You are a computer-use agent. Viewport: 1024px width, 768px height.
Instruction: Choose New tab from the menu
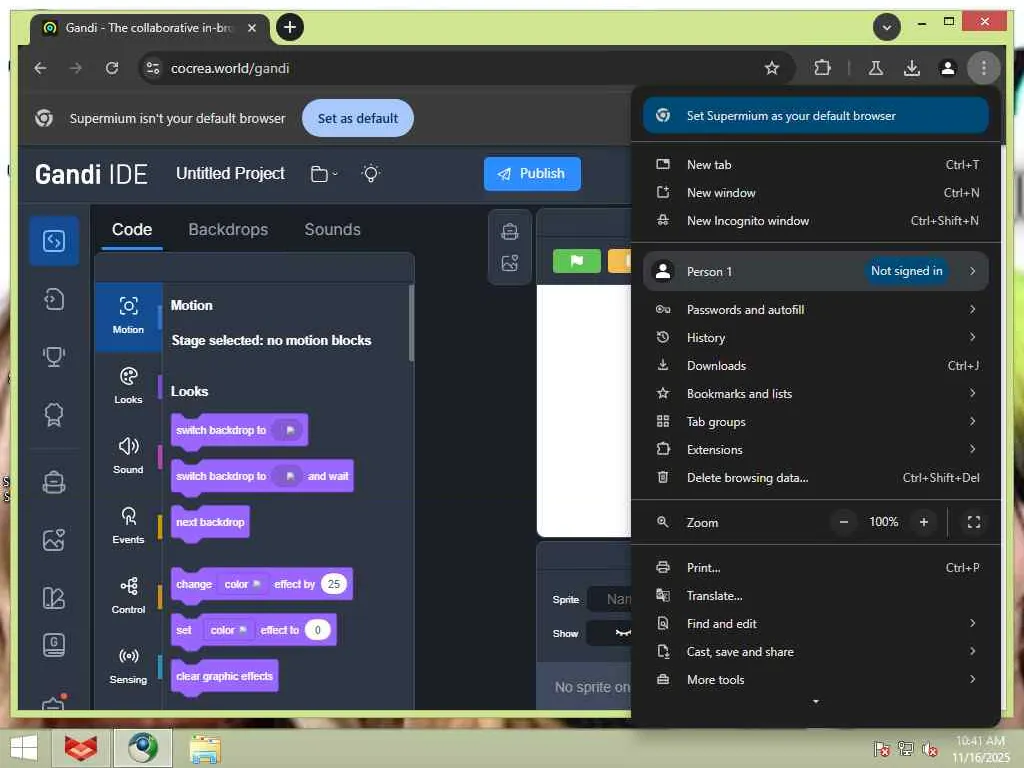(x=816, y=165)
